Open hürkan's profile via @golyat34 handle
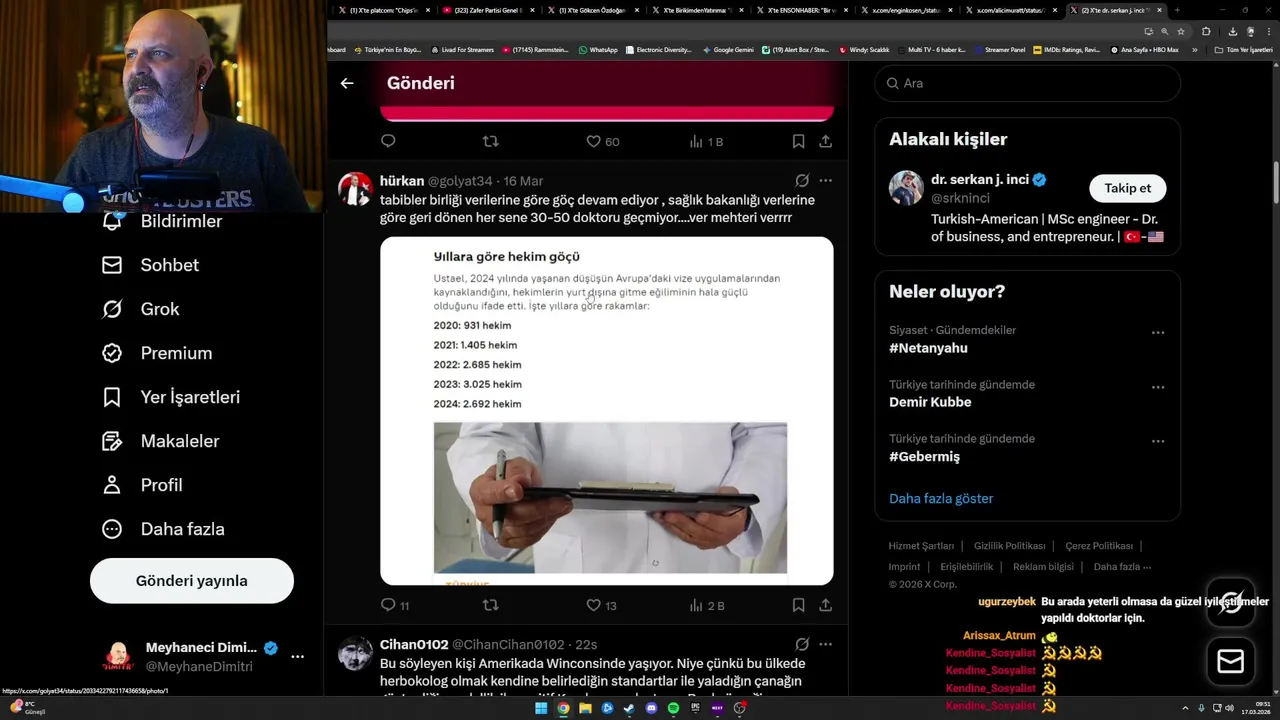Viewport: 1280px width, 720px height. point(460,181)
